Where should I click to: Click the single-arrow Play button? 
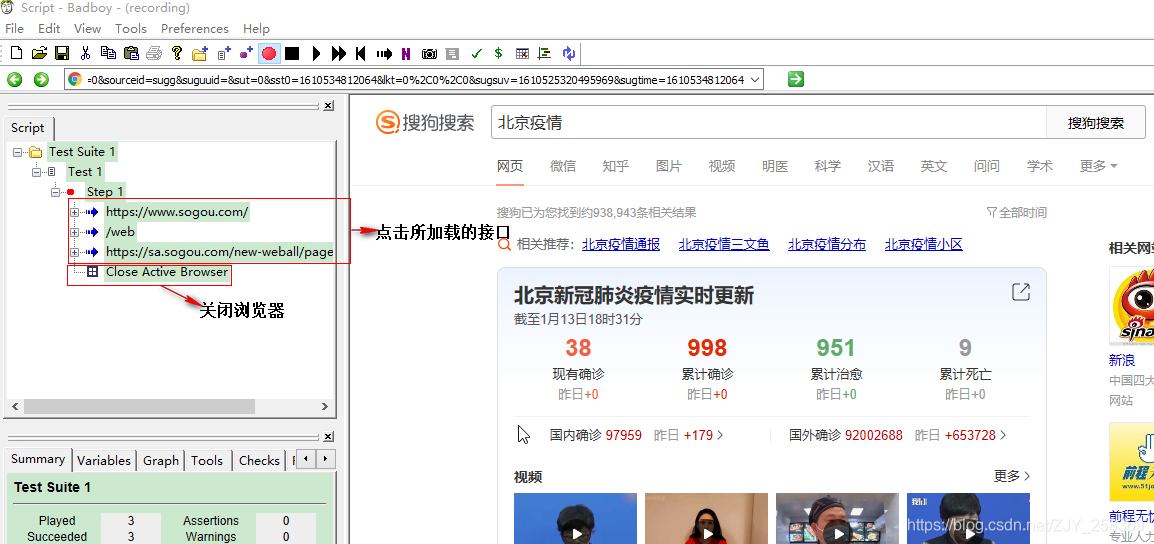coord(316,53)
